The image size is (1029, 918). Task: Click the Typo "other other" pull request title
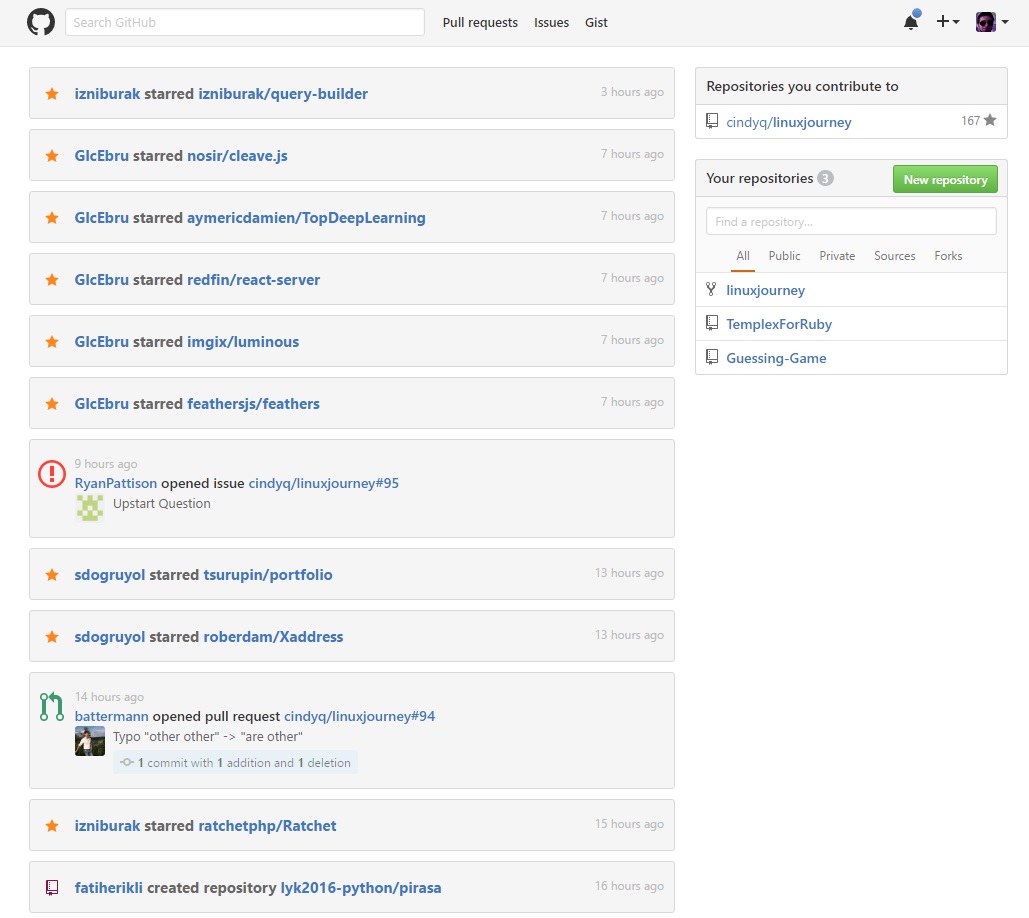pyautogui.click(x=207, y=736)
